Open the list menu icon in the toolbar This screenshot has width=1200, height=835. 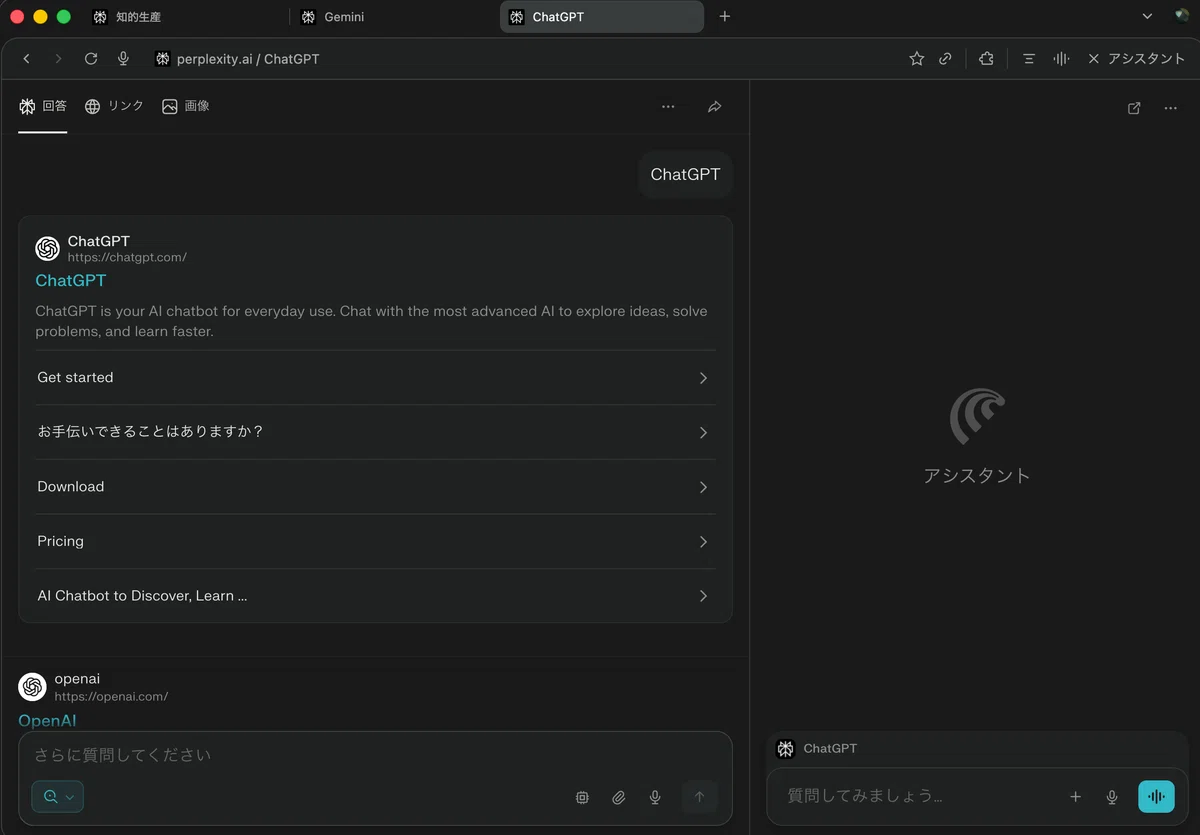[x=1028, y=59]
